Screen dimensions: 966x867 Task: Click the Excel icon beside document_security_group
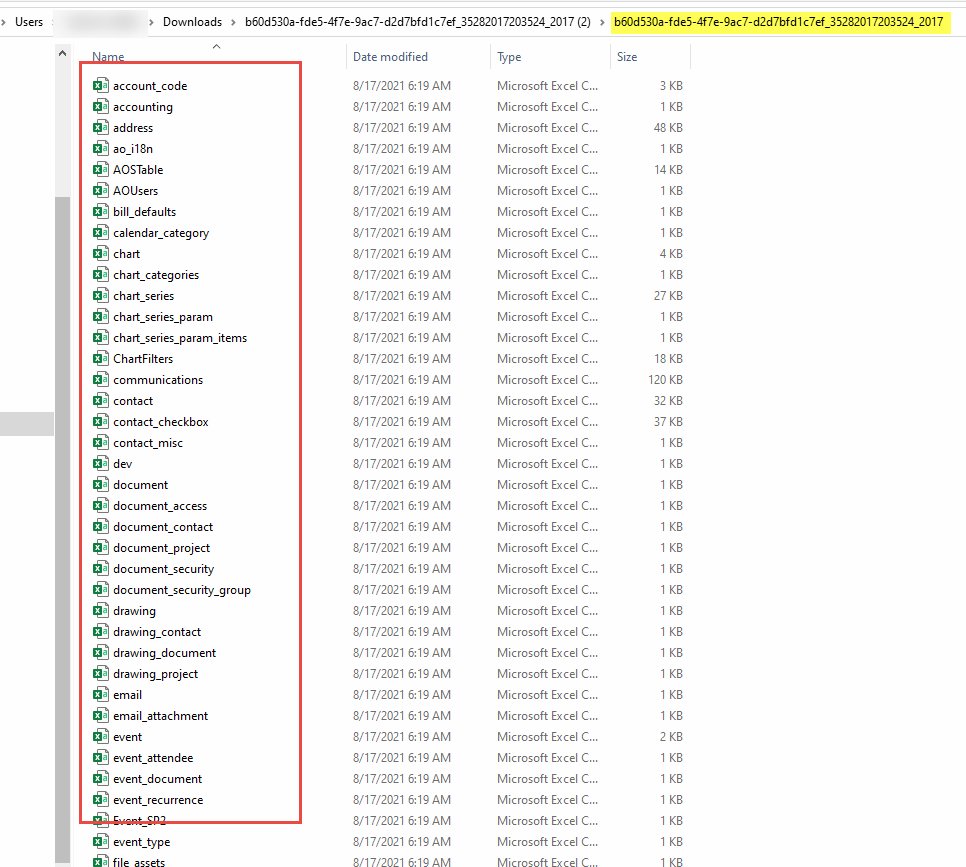click(x=100, y=589)
